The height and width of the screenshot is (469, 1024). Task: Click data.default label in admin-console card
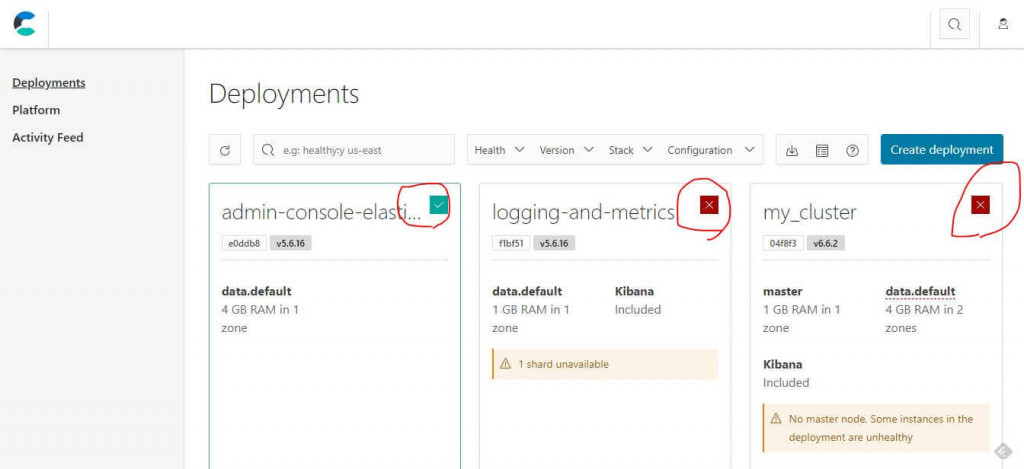point(257,291)
